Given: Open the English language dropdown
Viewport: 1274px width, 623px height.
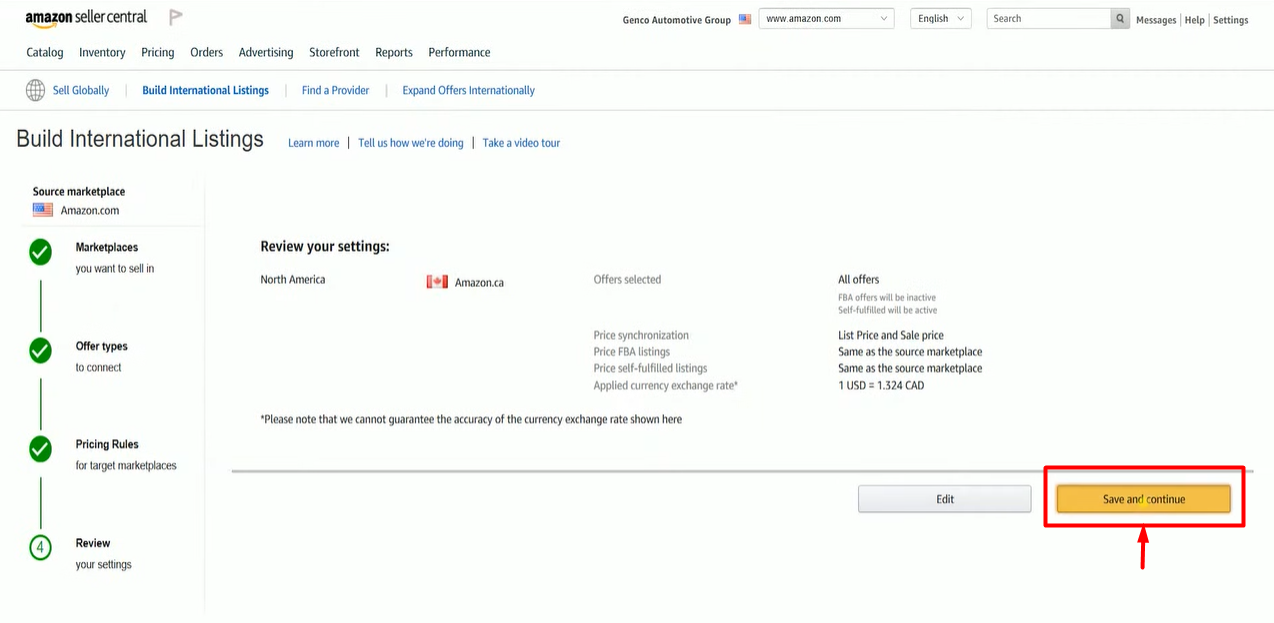Looking at the screenshot, I should point(940,18).
